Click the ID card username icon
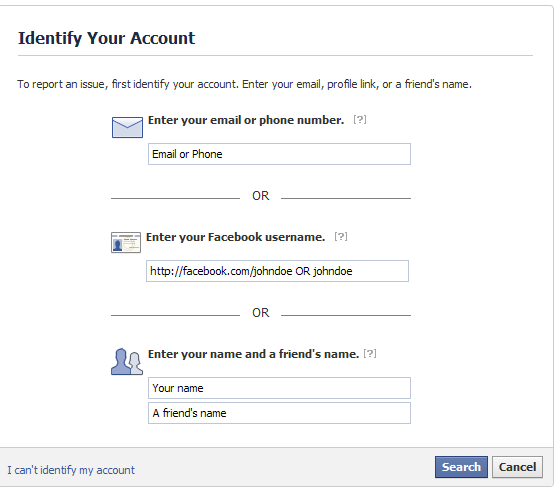Screen dimensions: 557x491 [126, 243]
